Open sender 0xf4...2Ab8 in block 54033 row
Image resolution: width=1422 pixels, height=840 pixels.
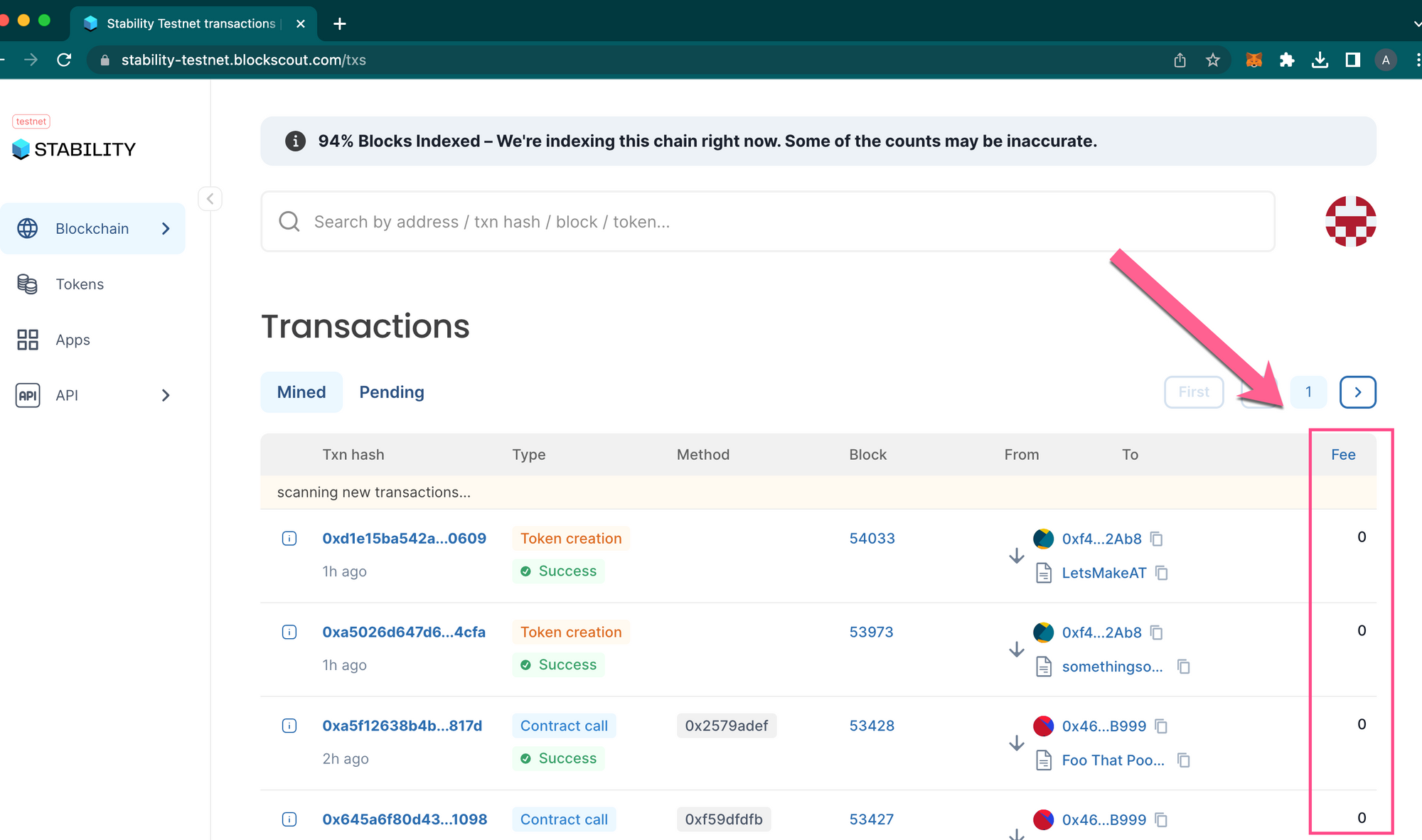pos(1101,539)
